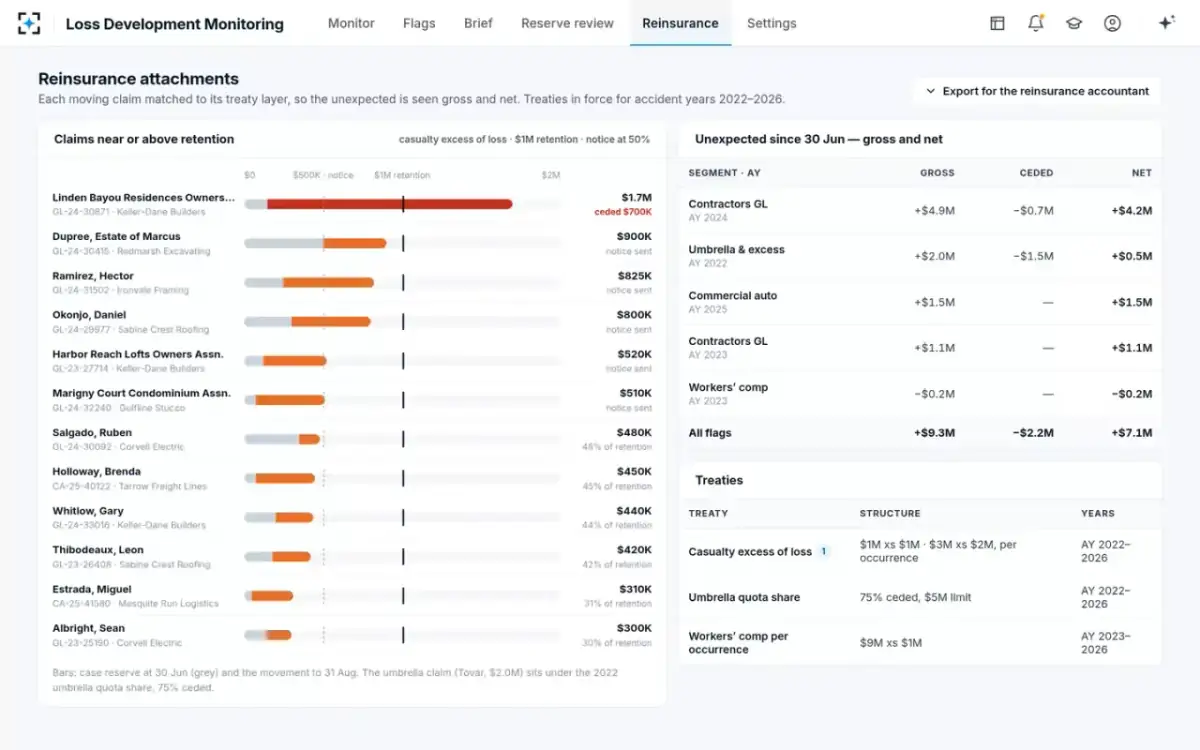Screen dimensions: 1200x750
Task: Click the STRUCTURE column header
Action: (x=890, y=513)
